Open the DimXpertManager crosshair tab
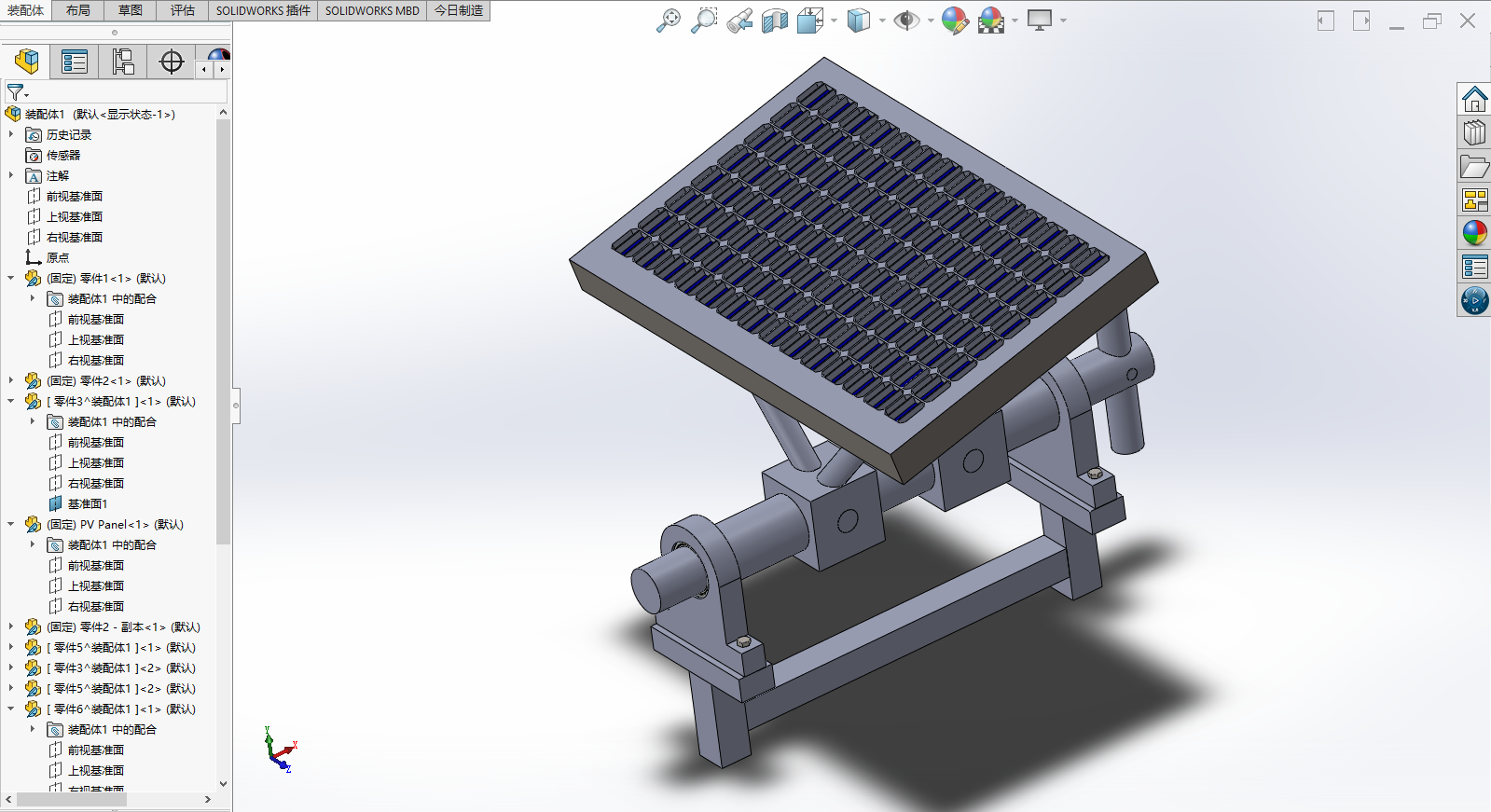The height and width of the screenshot is (812, 1491). [x=172, y=62]
